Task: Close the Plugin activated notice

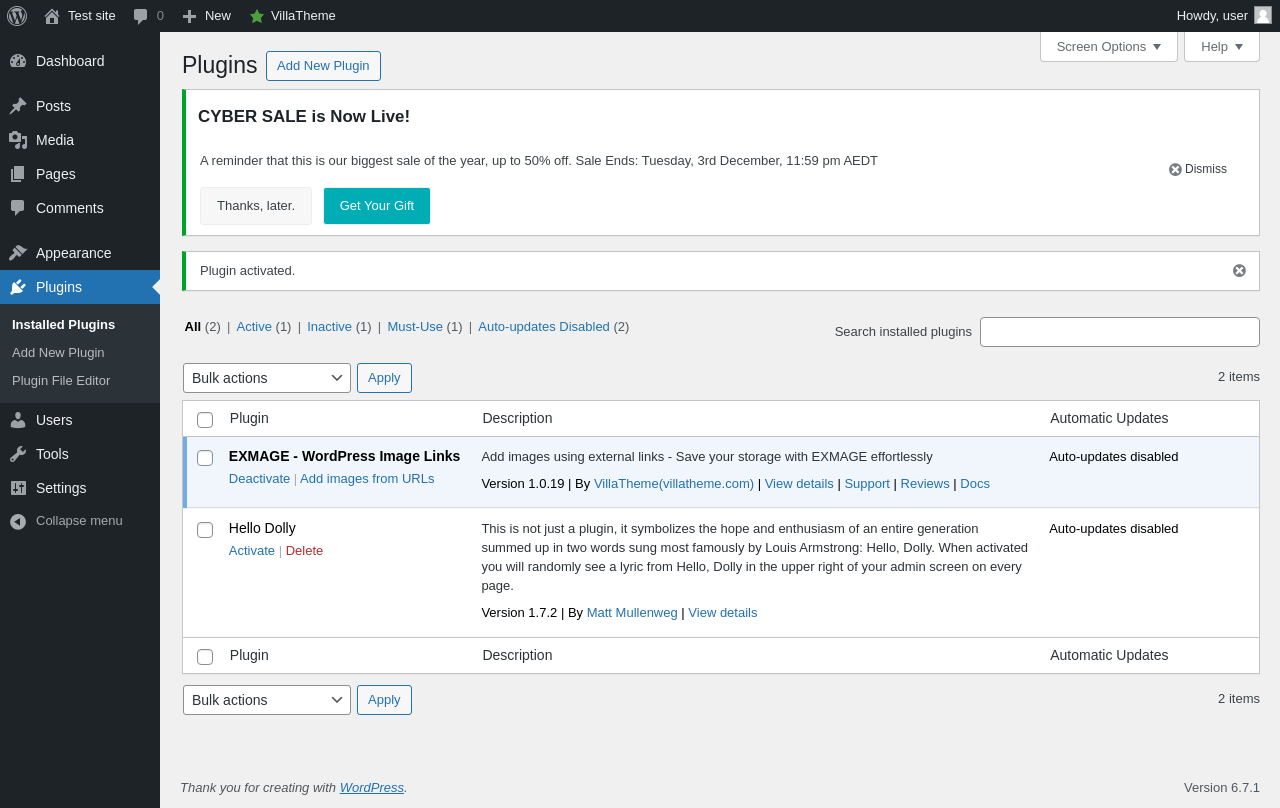Action: [1239, 271]
